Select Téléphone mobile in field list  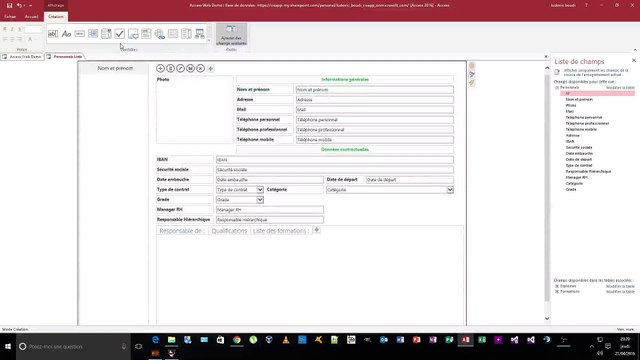(x=581, y=129)
